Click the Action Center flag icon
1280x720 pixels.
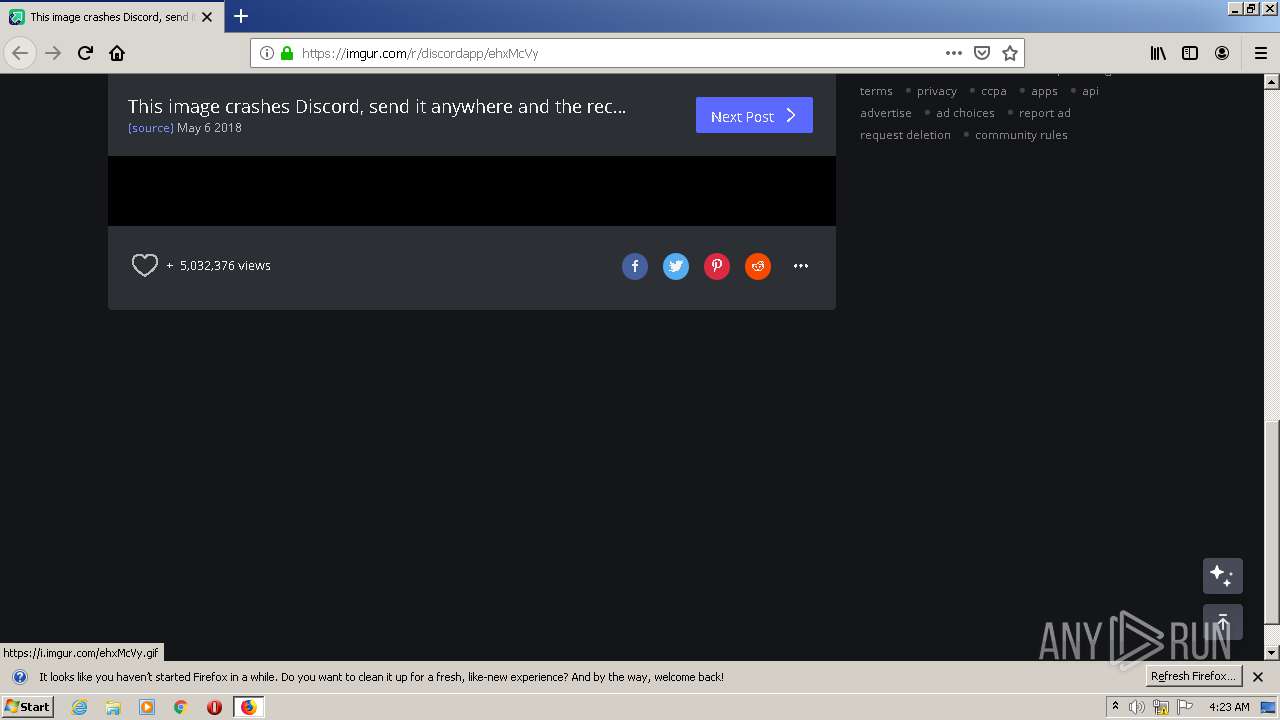tap(1186, 707)
